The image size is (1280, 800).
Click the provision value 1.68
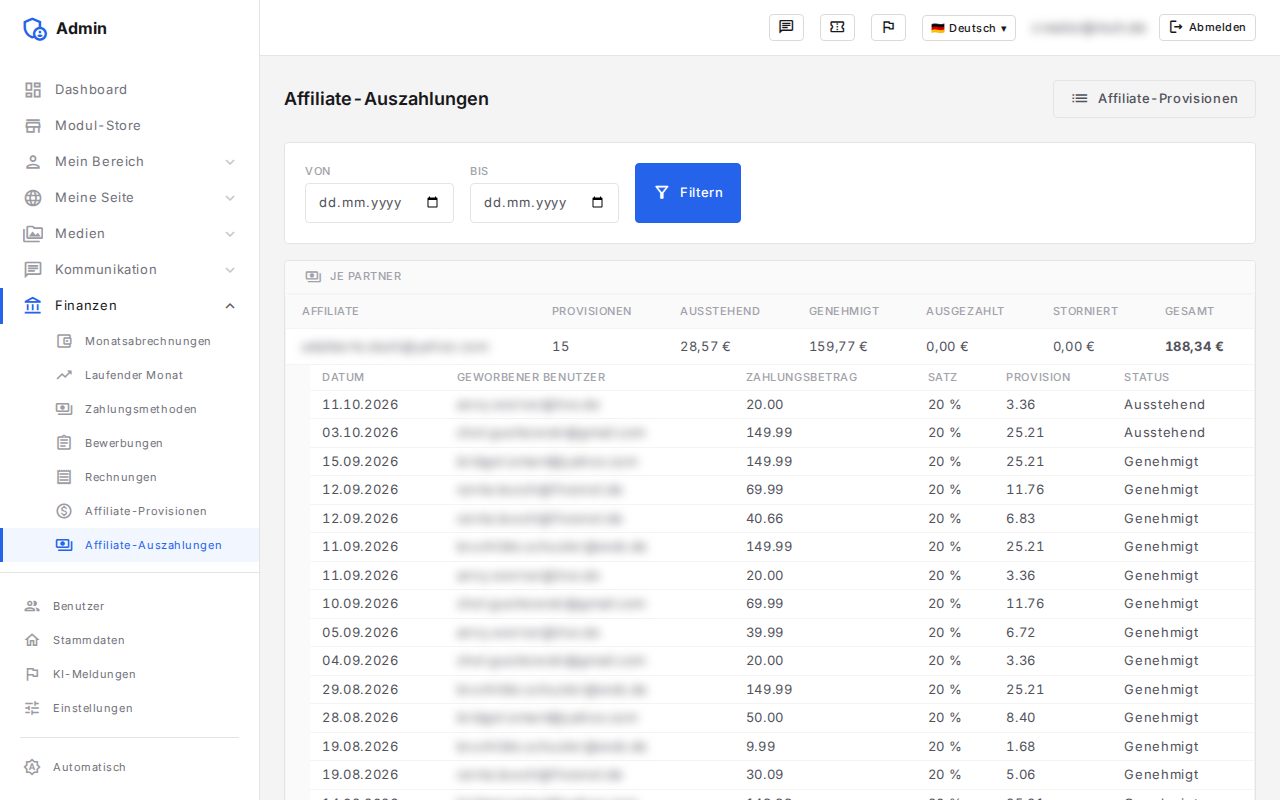pos(1021,747)
